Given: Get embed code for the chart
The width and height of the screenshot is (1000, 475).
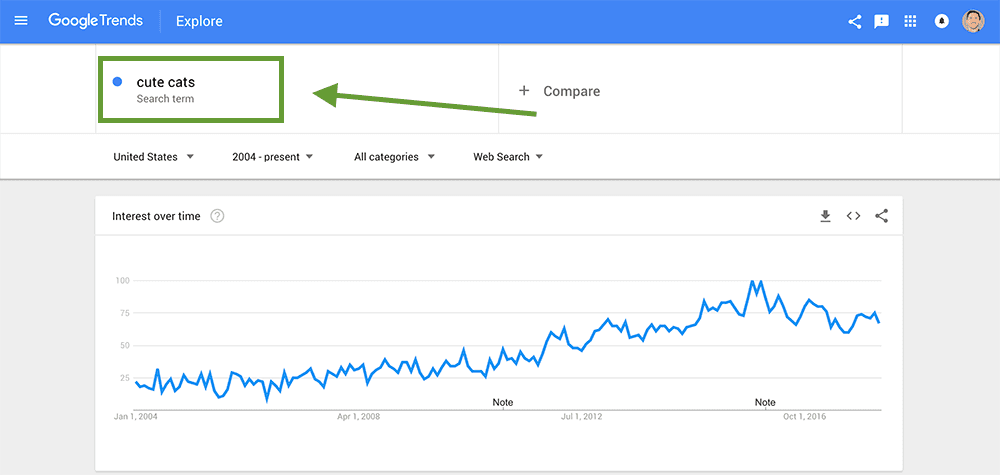Looking at the screenshot, I should 853,216.
